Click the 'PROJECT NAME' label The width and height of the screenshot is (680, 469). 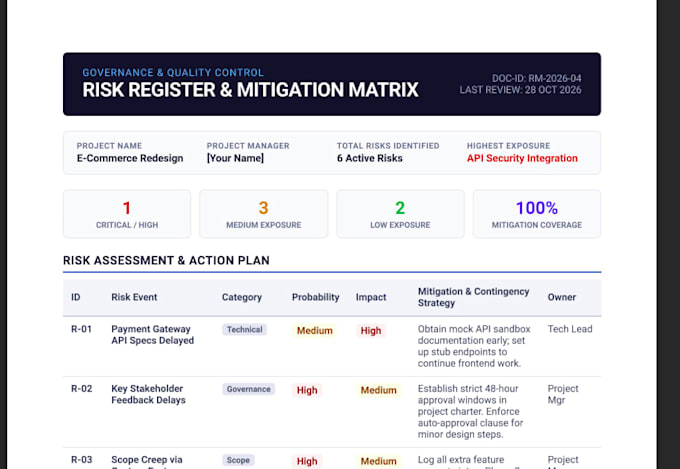click(x=109, y=146)
